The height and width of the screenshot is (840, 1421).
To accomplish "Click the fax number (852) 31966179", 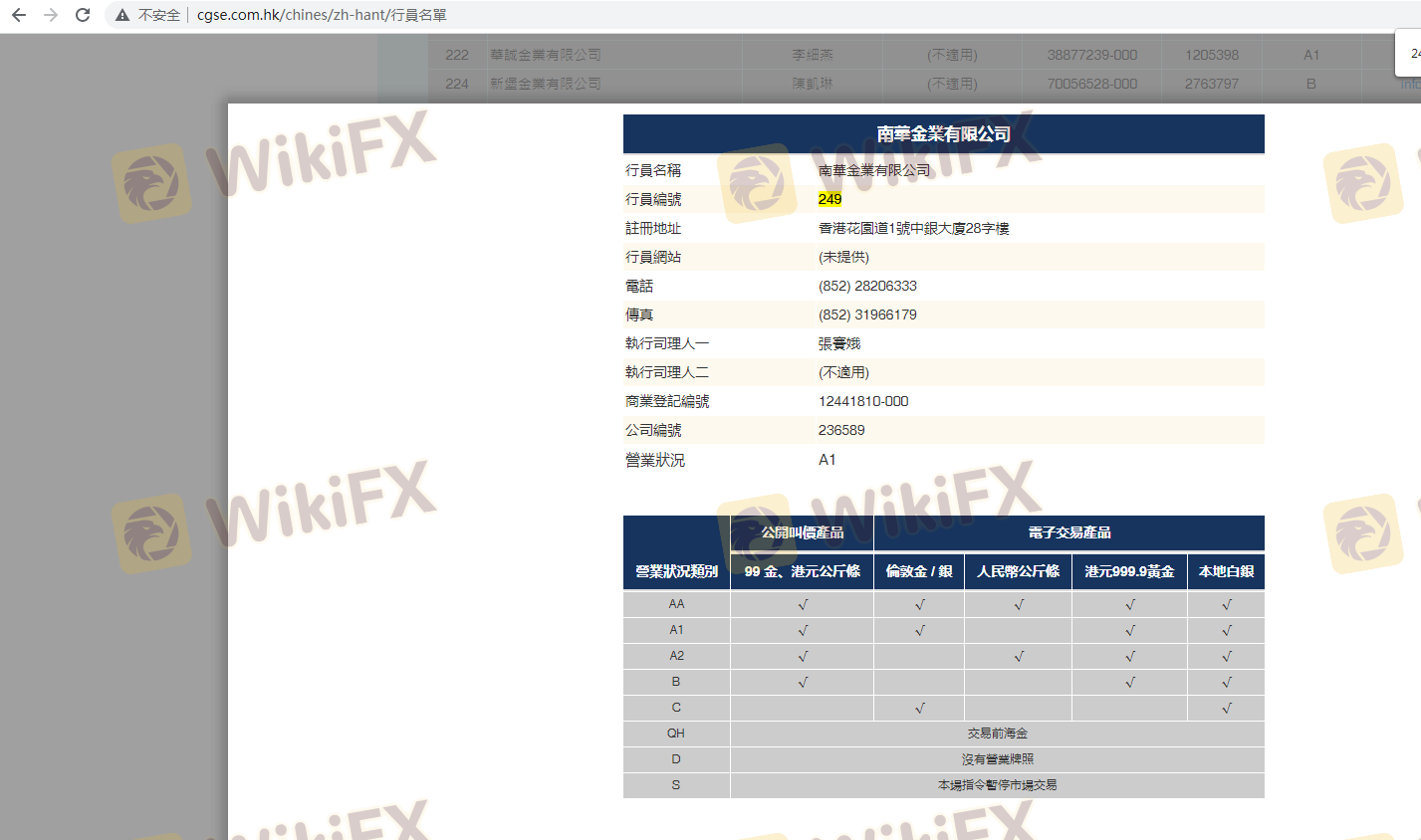I will click(x=867, y=315).
